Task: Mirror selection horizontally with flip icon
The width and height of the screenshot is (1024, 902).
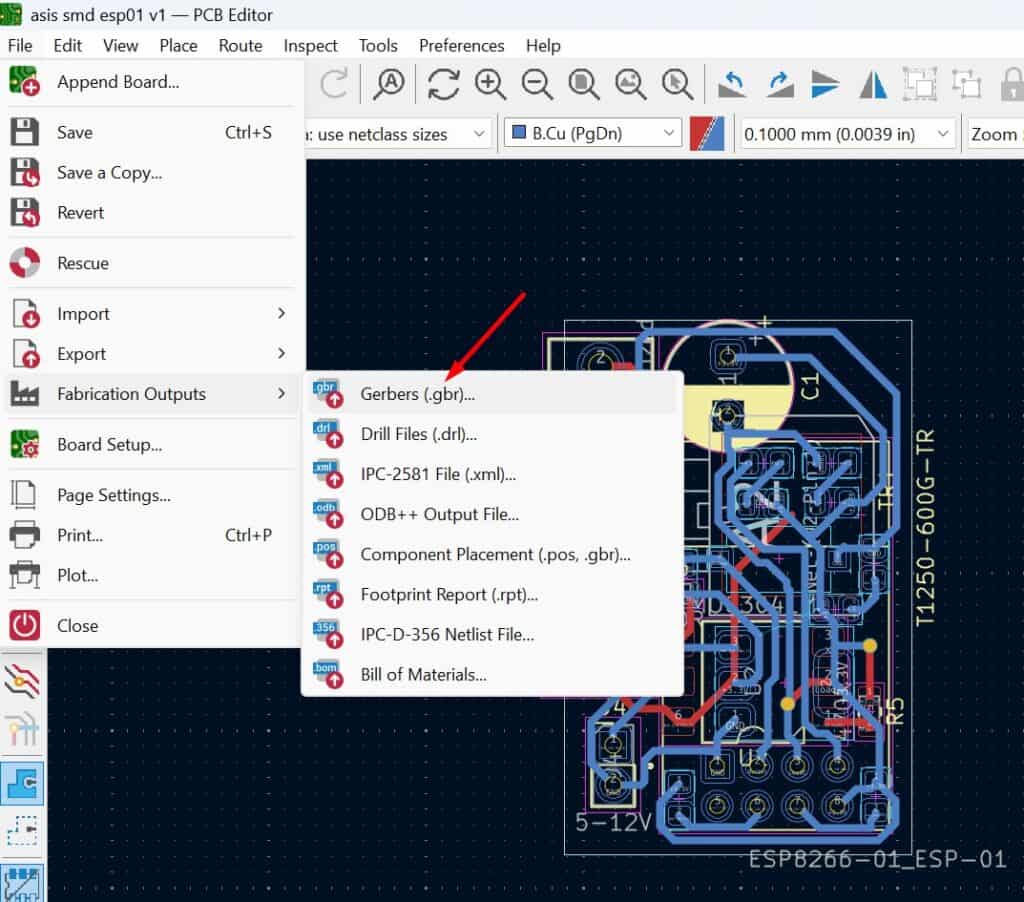Action: click(x=874, y=85)
